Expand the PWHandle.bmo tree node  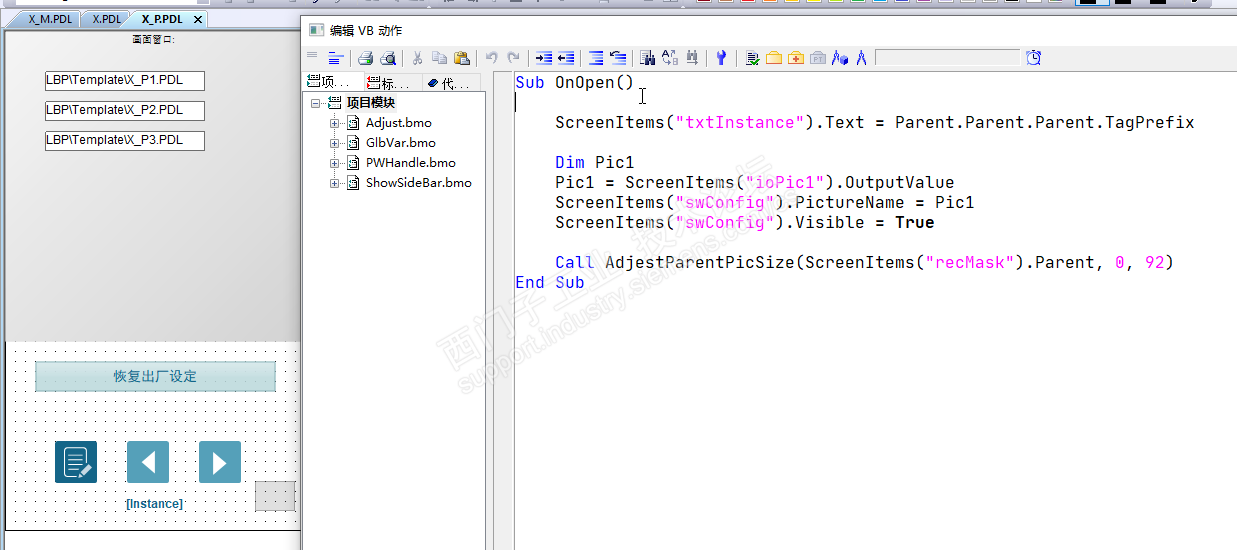point(334,163)
